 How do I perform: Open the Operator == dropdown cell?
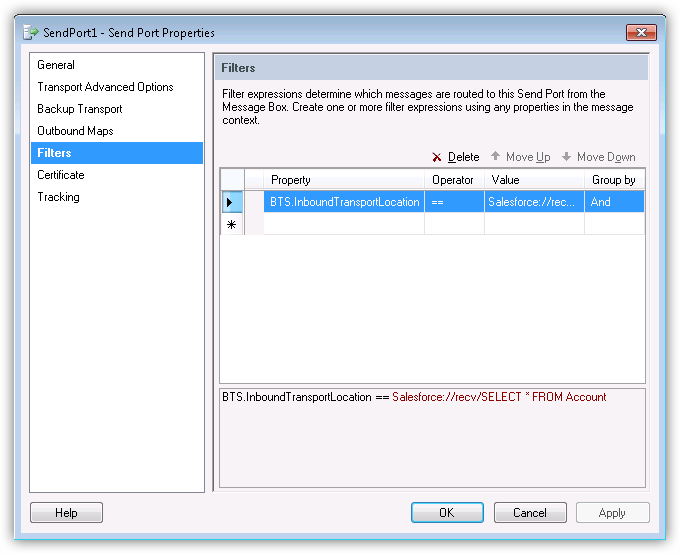coord(454,202)
